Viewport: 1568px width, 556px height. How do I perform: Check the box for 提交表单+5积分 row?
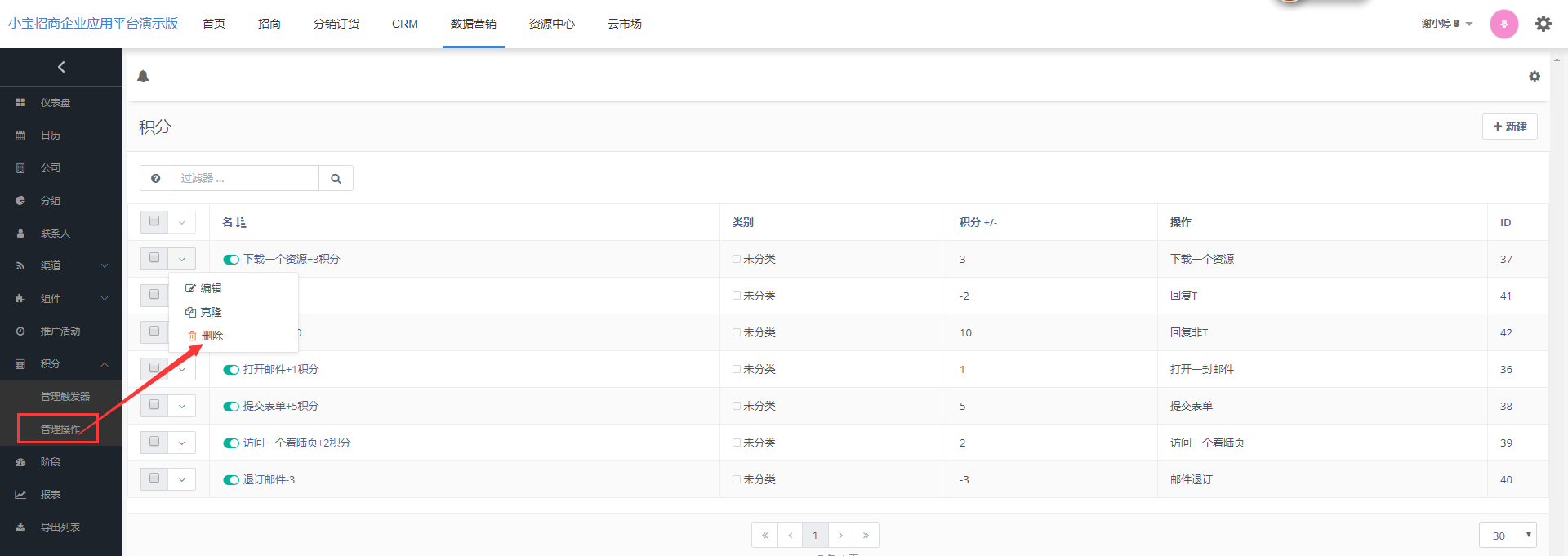coord(154,405)
